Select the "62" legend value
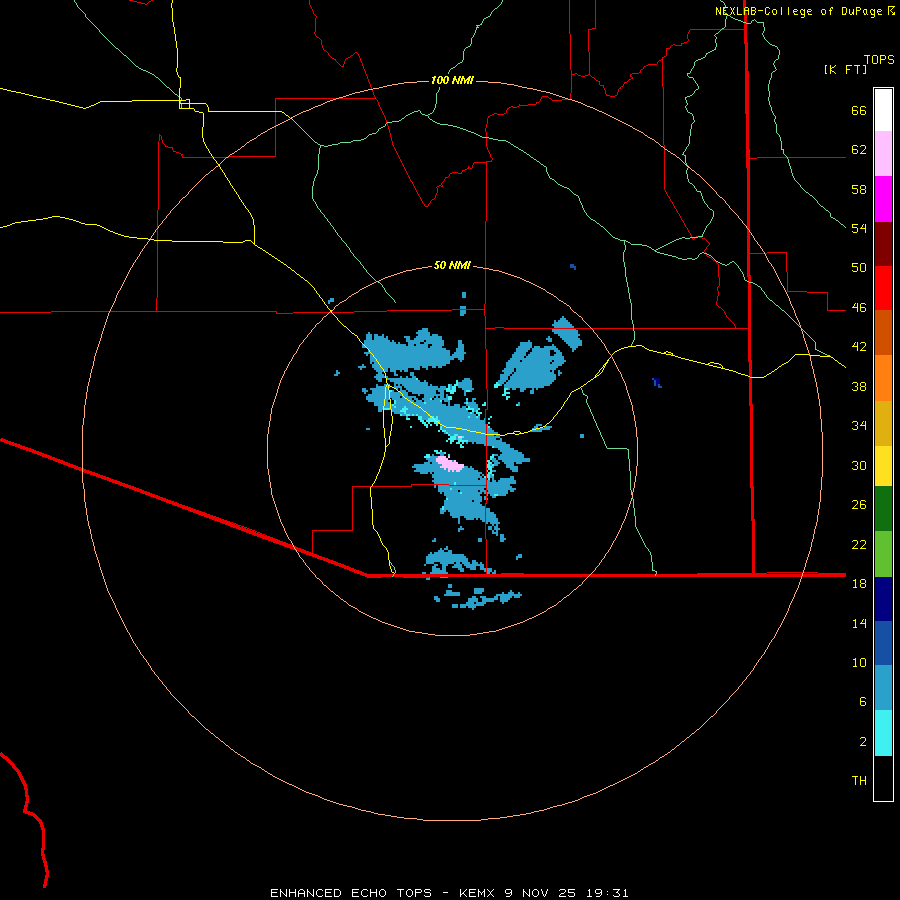Viewport: 900px width, 900px height. click(859, 150)
